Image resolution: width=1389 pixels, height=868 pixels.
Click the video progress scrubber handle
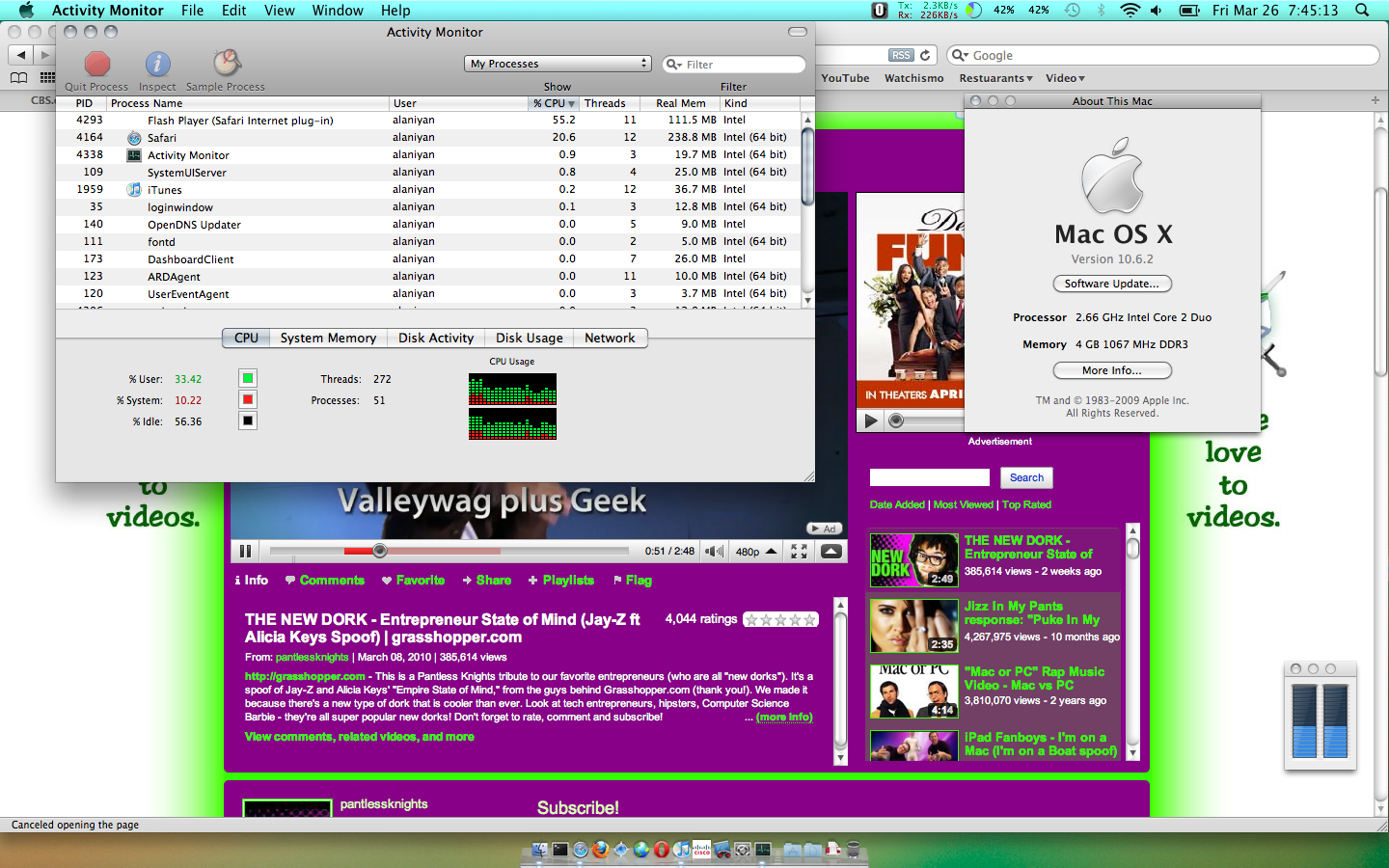coord(380,551)
